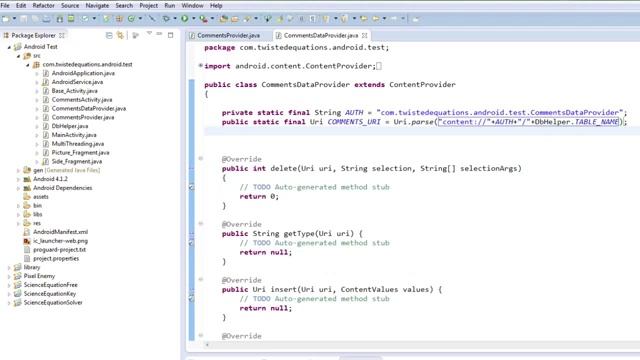Open the External Tools dropdown arrow
The height and width of the screenshot is (360, 640).
[x=212, y=19]
